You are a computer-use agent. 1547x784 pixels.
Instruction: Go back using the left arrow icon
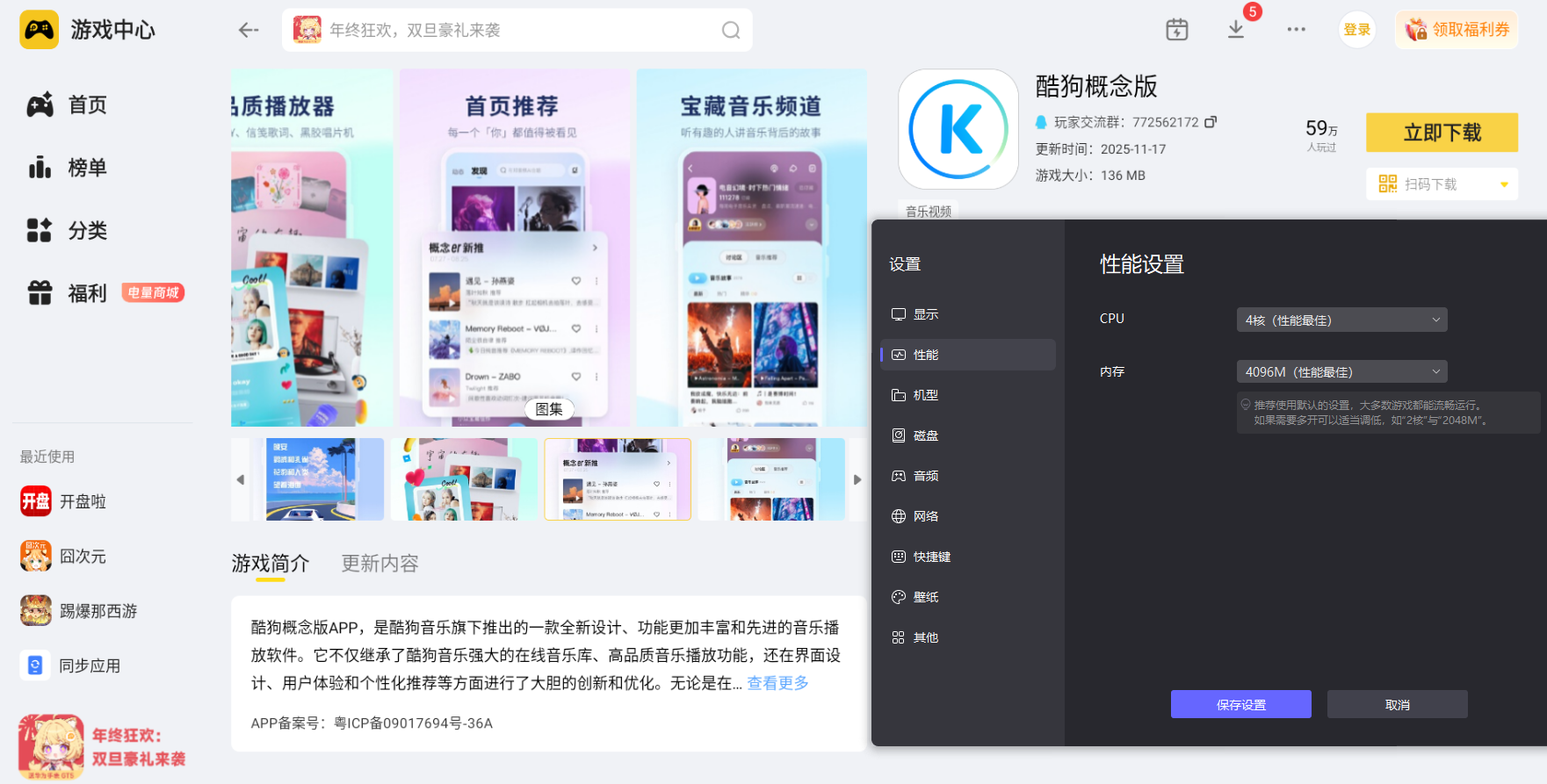tap(249, 30)
